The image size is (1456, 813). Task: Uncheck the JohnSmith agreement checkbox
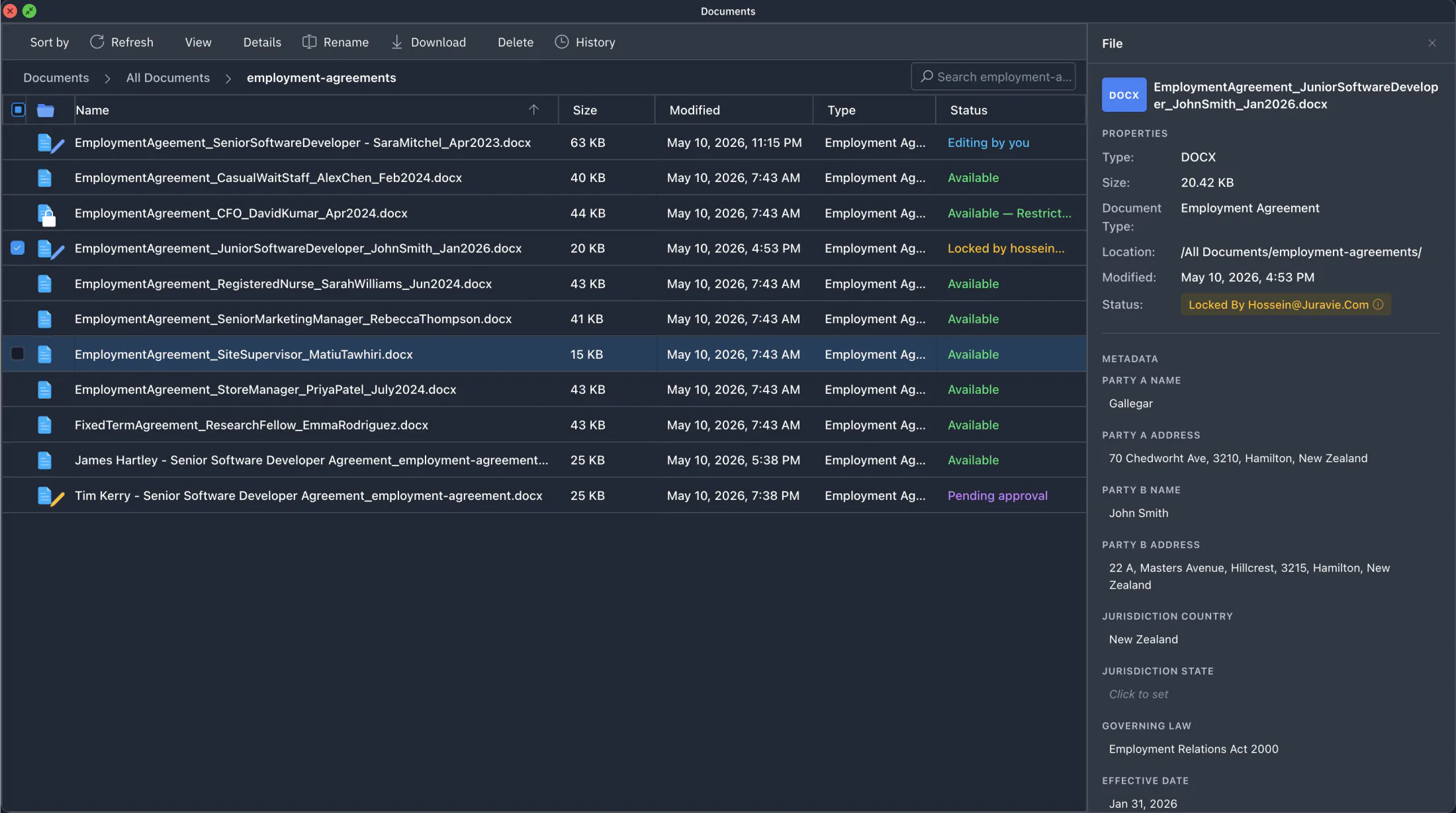18,248
